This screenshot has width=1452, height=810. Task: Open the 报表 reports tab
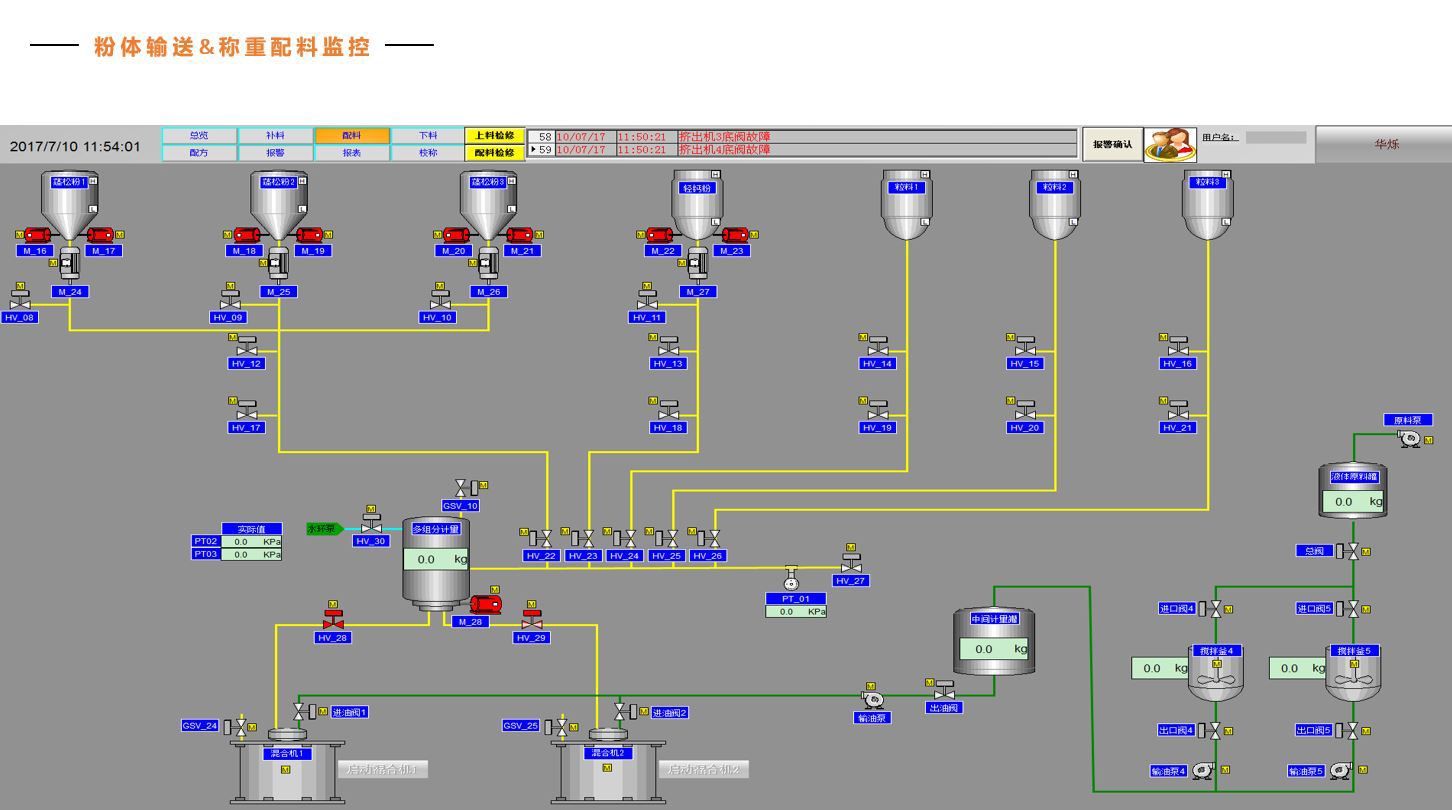[351, 153]
